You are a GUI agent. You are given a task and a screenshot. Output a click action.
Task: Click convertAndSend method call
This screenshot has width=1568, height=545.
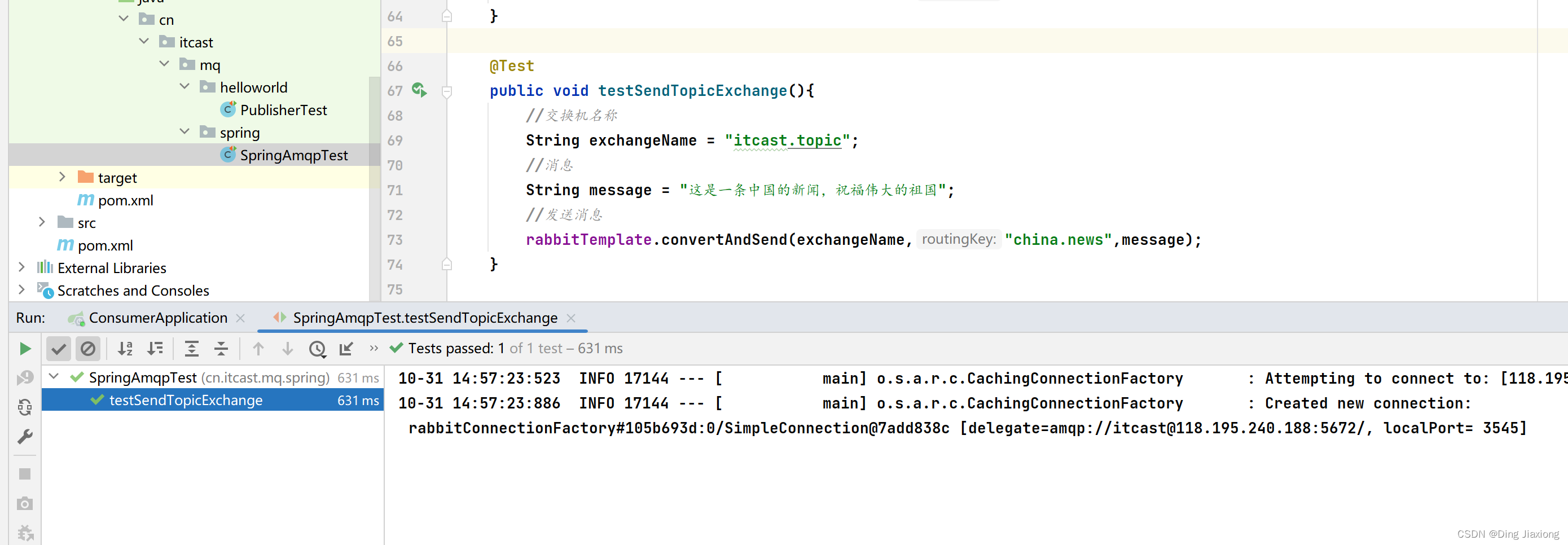724,240
